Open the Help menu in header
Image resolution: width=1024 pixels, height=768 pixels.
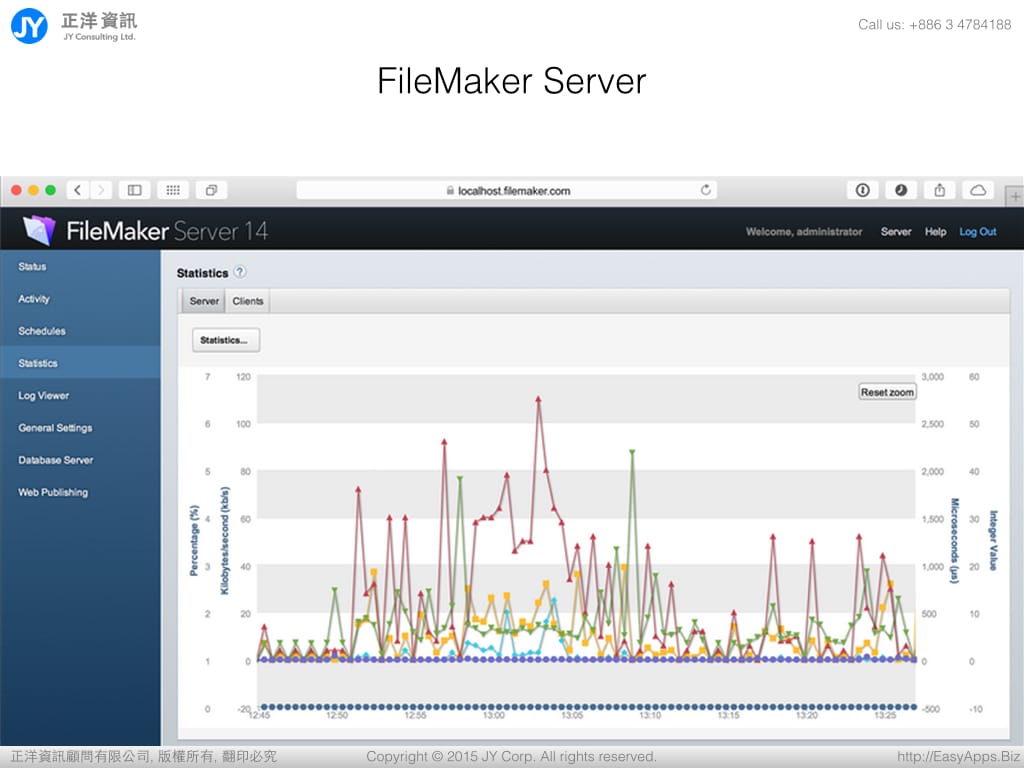point(935,232)
